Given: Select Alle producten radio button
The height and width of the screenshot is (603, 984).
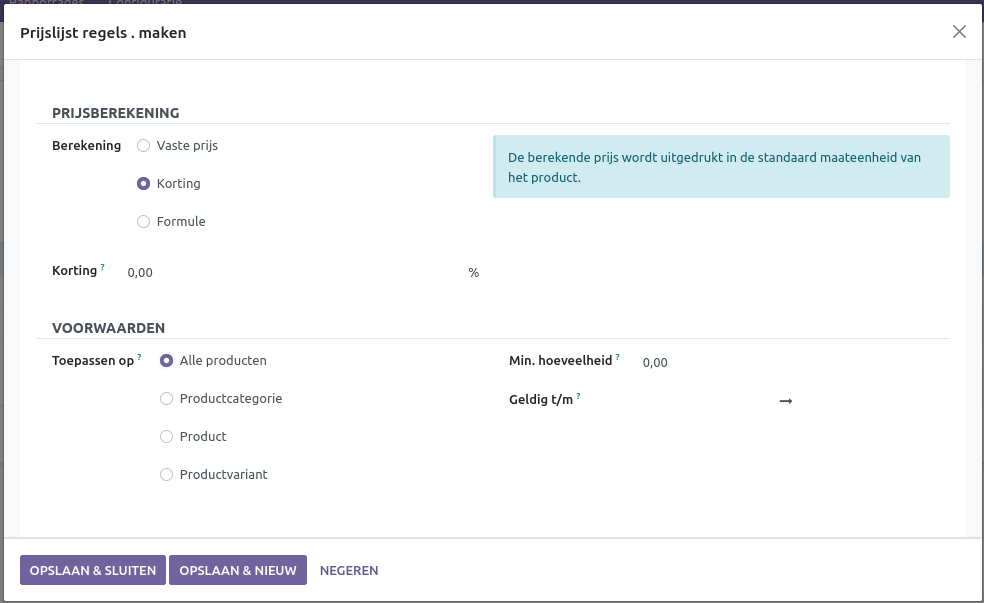Looking at the screenshot, I should (167, 361).
